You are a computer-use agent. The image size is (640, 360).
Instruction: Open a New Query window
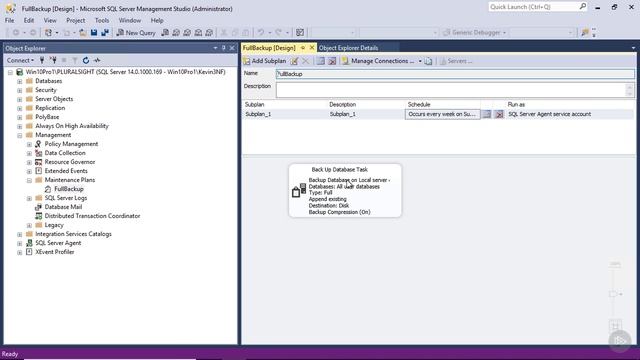click(x=136, y=33)
